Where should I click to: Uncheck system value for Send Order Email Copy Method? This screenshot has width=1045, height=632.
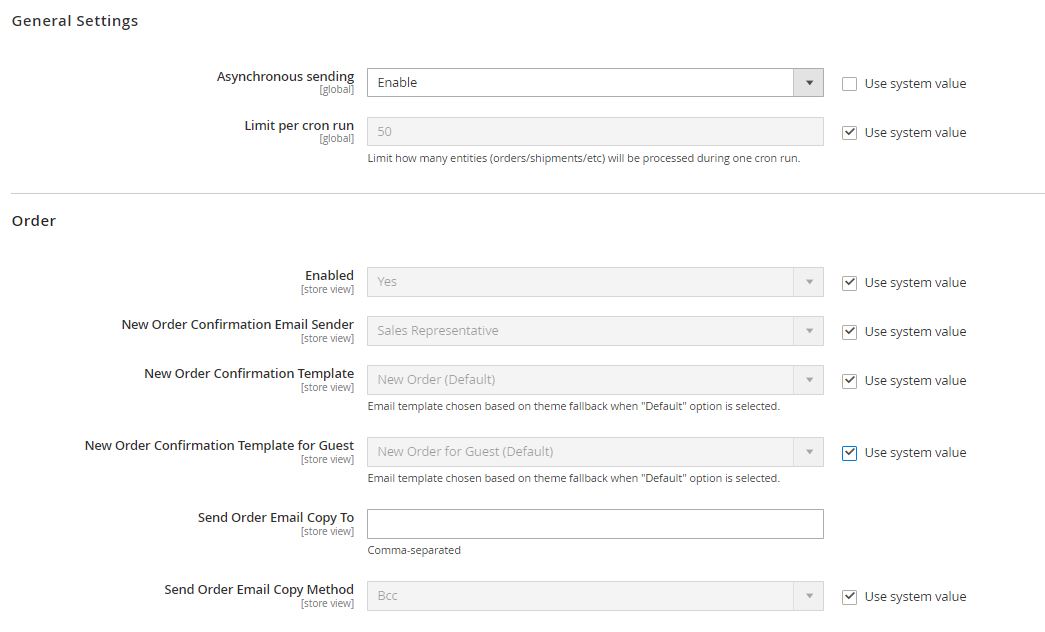coord(849,596)
